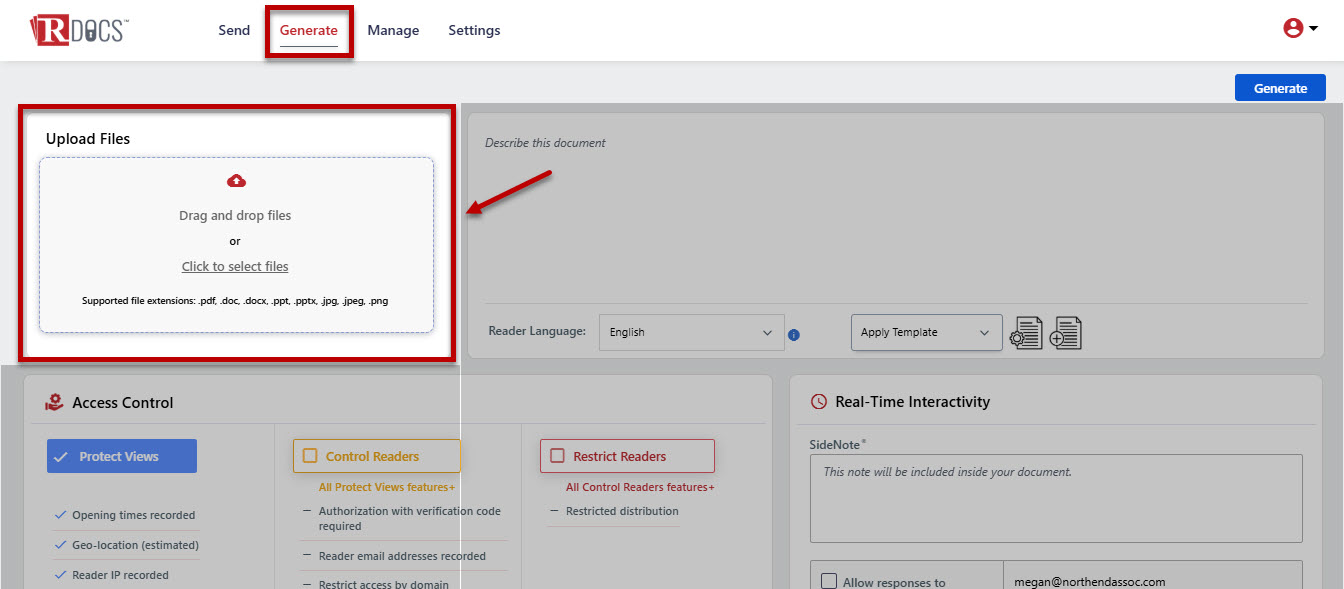Enable the Control Readers checkbox
The image size is (1344, 589).
click(x=310, y=456)
